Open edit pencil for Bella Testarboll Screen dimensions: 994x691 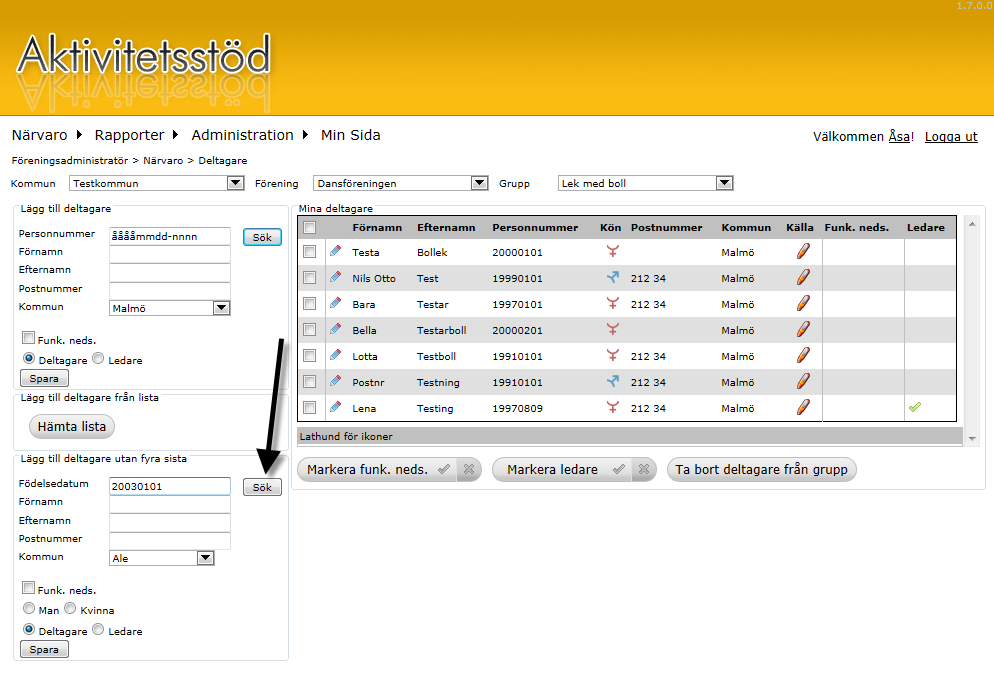coord(335,329)
